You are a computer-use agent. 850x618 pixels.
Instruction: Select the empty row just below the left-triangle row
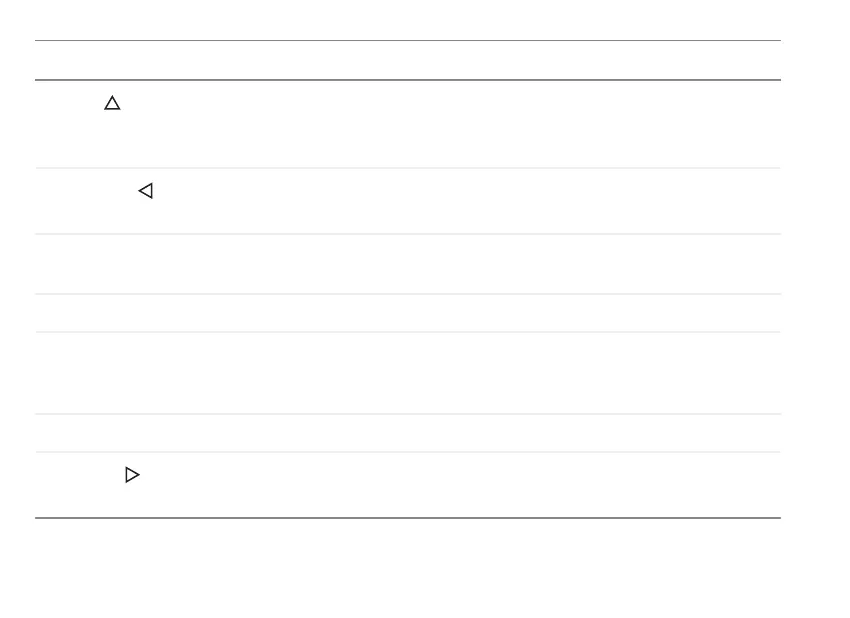[408, 264]
